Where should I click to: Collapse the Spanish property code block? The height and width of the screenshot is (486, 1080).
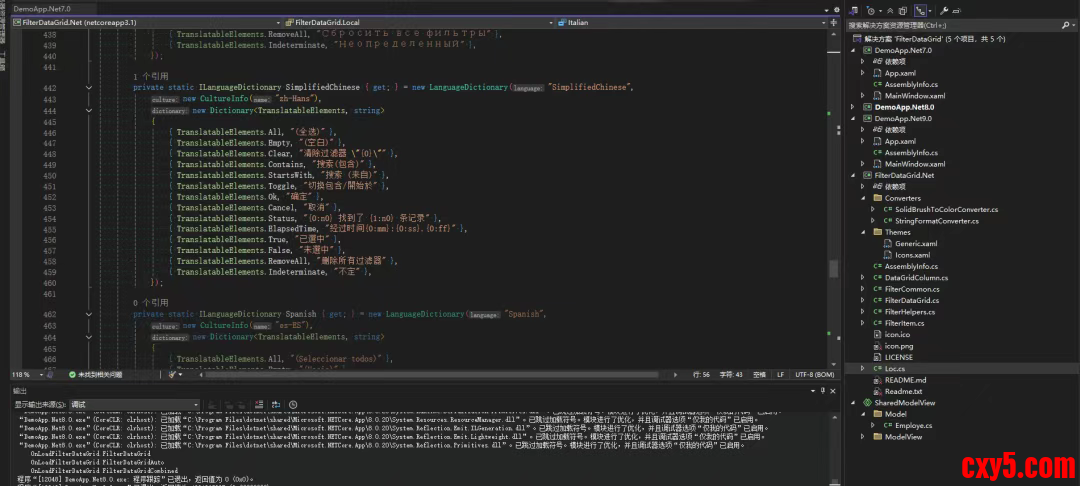point(88,314)
